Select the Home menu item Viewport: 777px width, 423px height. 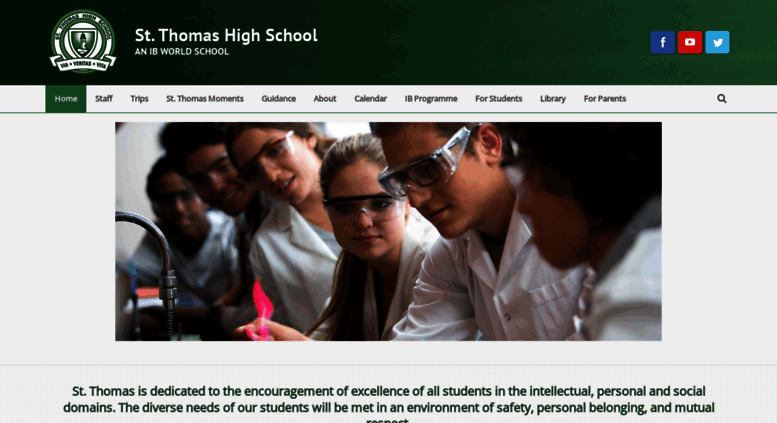(x=66, y=99)
